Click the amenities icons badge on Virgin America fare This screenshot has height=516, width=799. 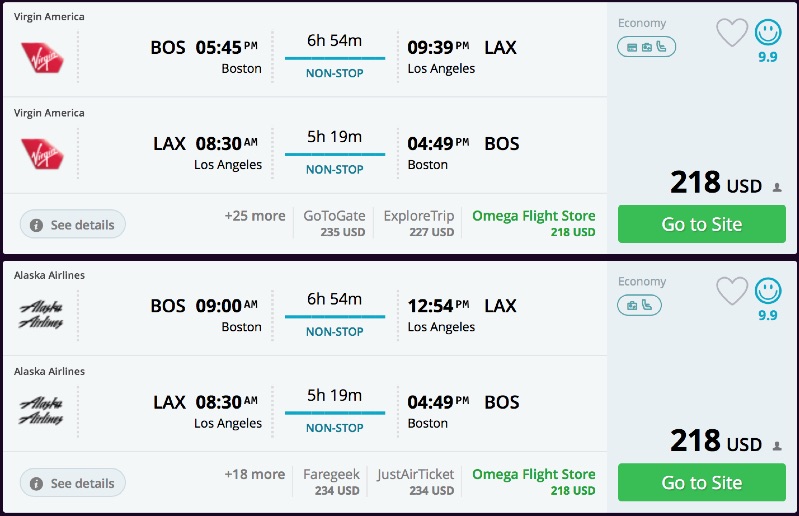pyautogui.click(x=646, y=47)
